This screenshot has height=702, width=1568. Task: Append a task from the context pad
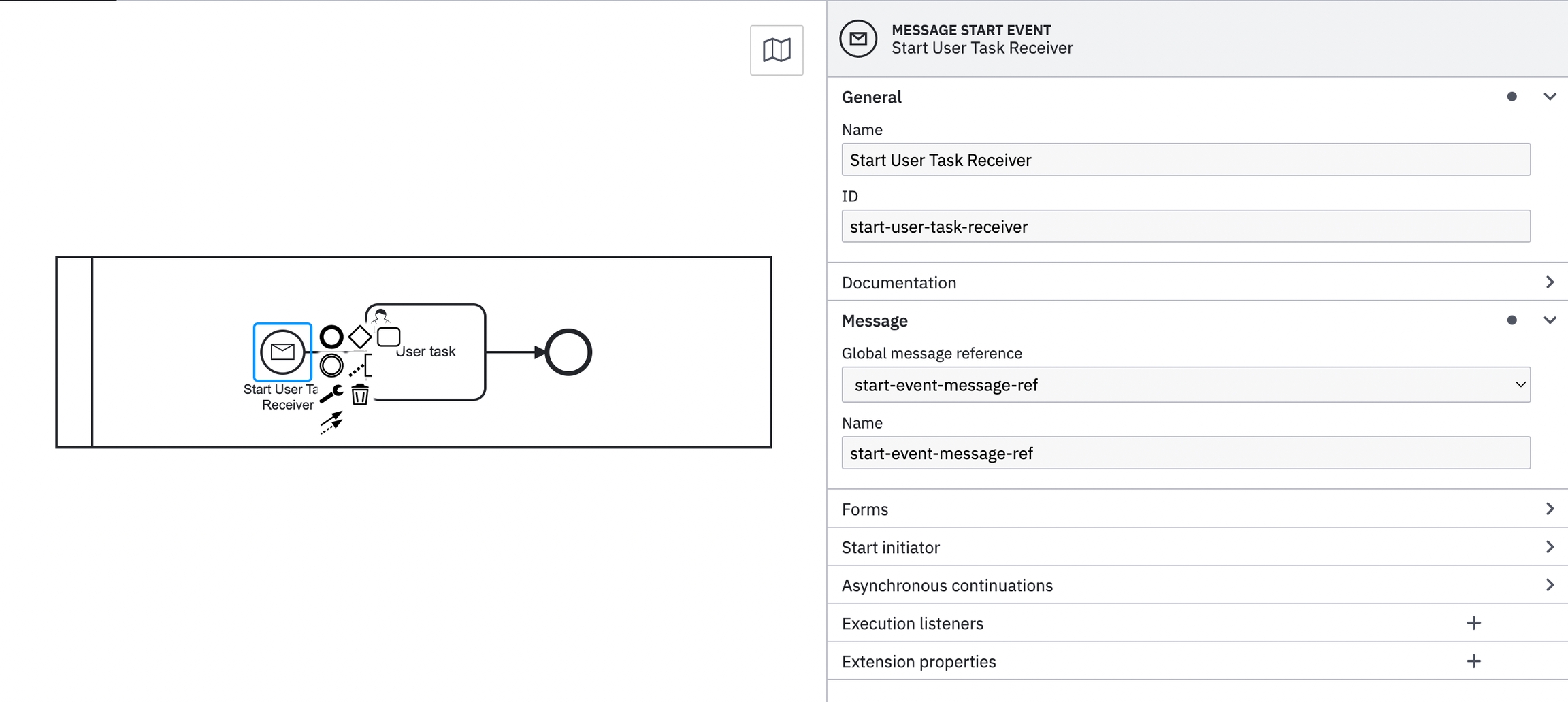click(x=389, y=337)
